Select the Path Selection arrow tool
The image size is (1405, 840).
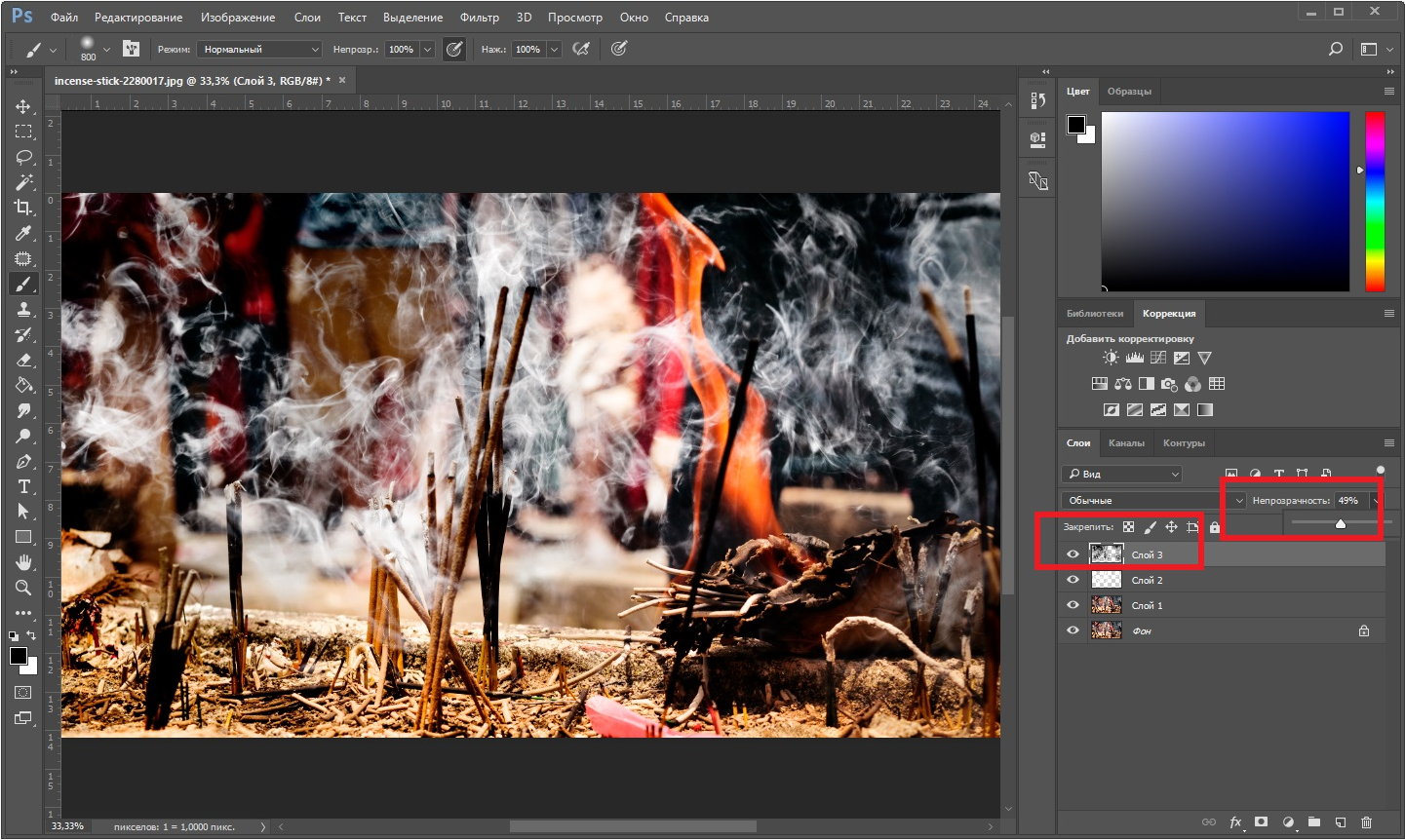[23, 512]
